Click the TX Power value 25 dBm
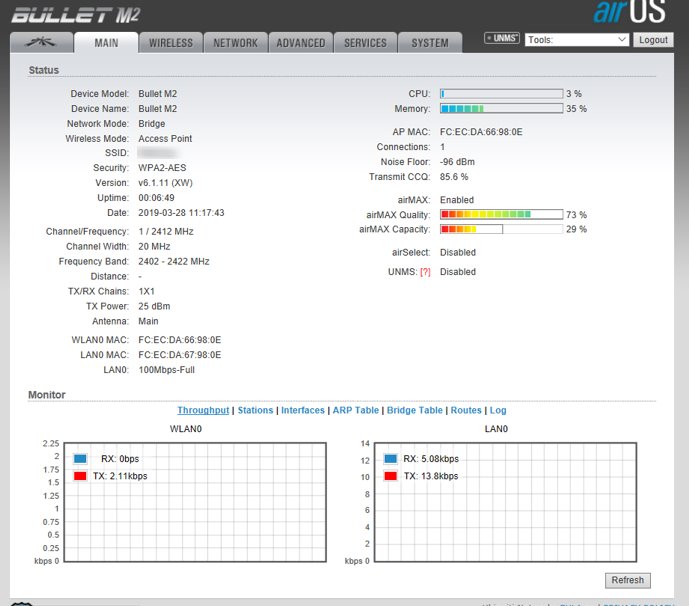This screenshot has height=606, width=689. pos(154,306)
